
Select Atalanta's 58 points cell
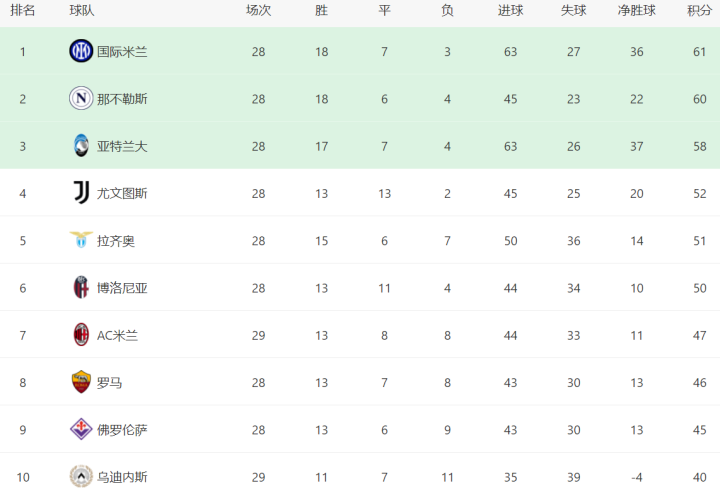(699, 146)
